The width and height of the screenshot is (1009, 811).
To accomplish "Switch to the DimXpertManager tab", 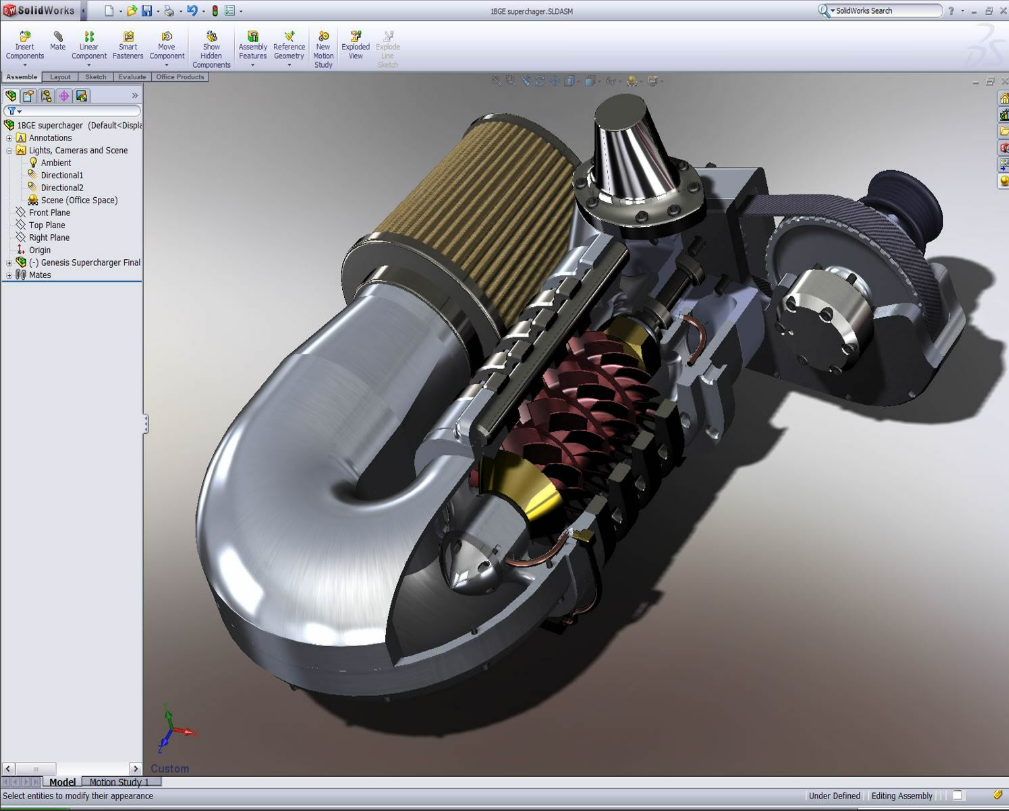I will pos(64,96).
